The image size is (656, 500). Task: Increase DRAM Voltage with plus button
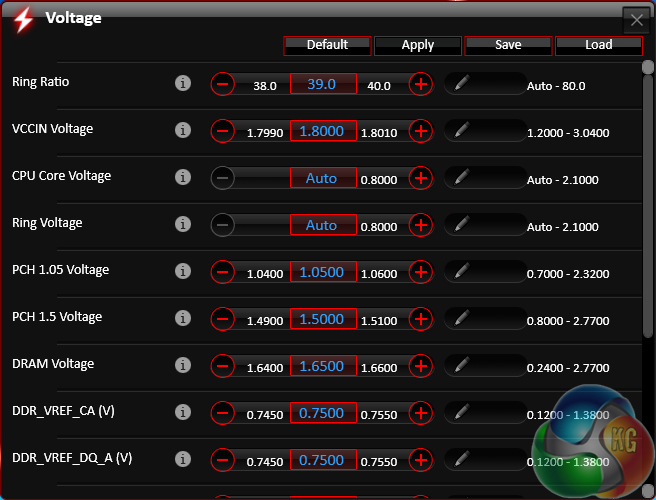[421, 366]
